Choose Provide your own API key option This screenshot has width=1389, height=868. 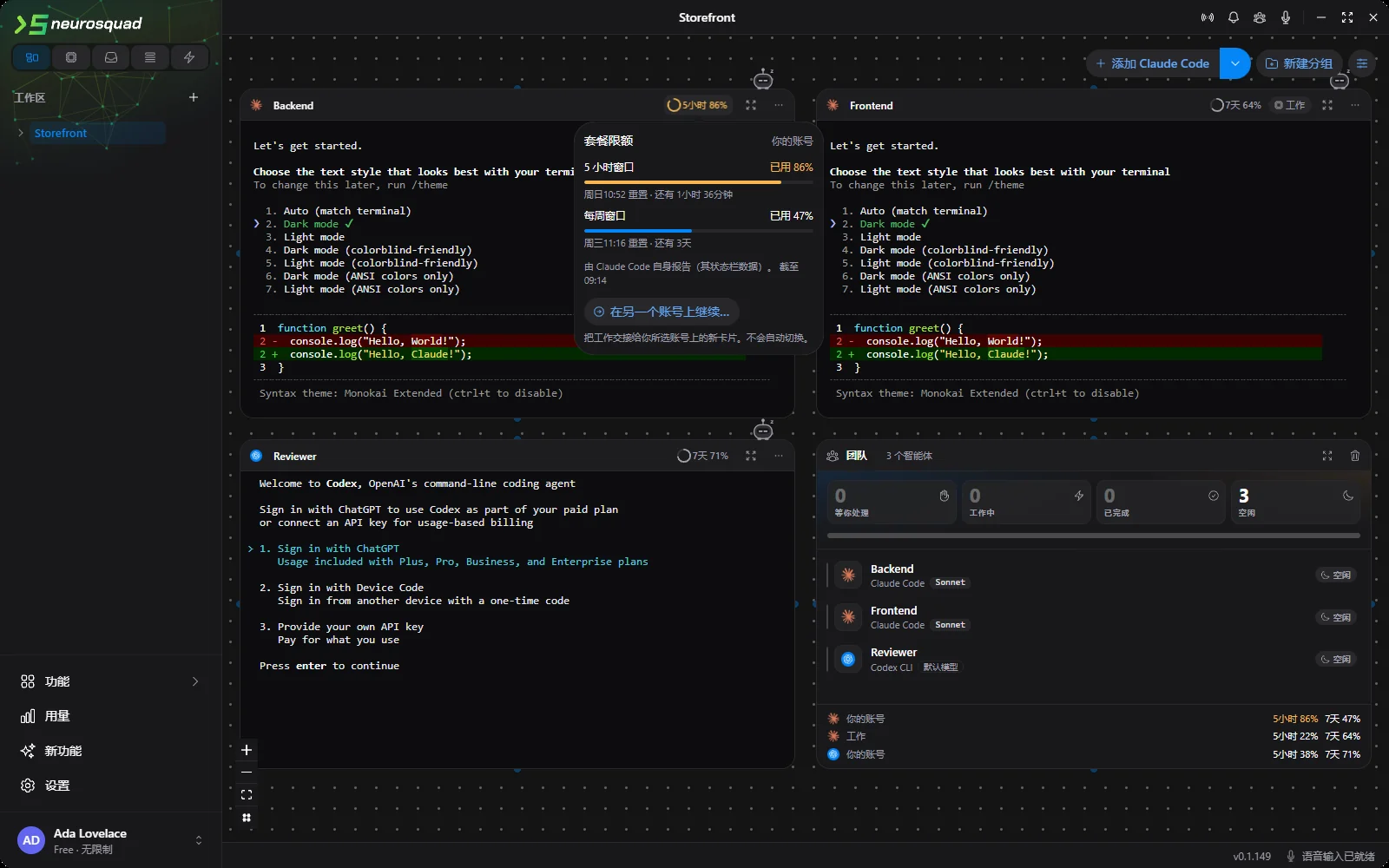351,627
